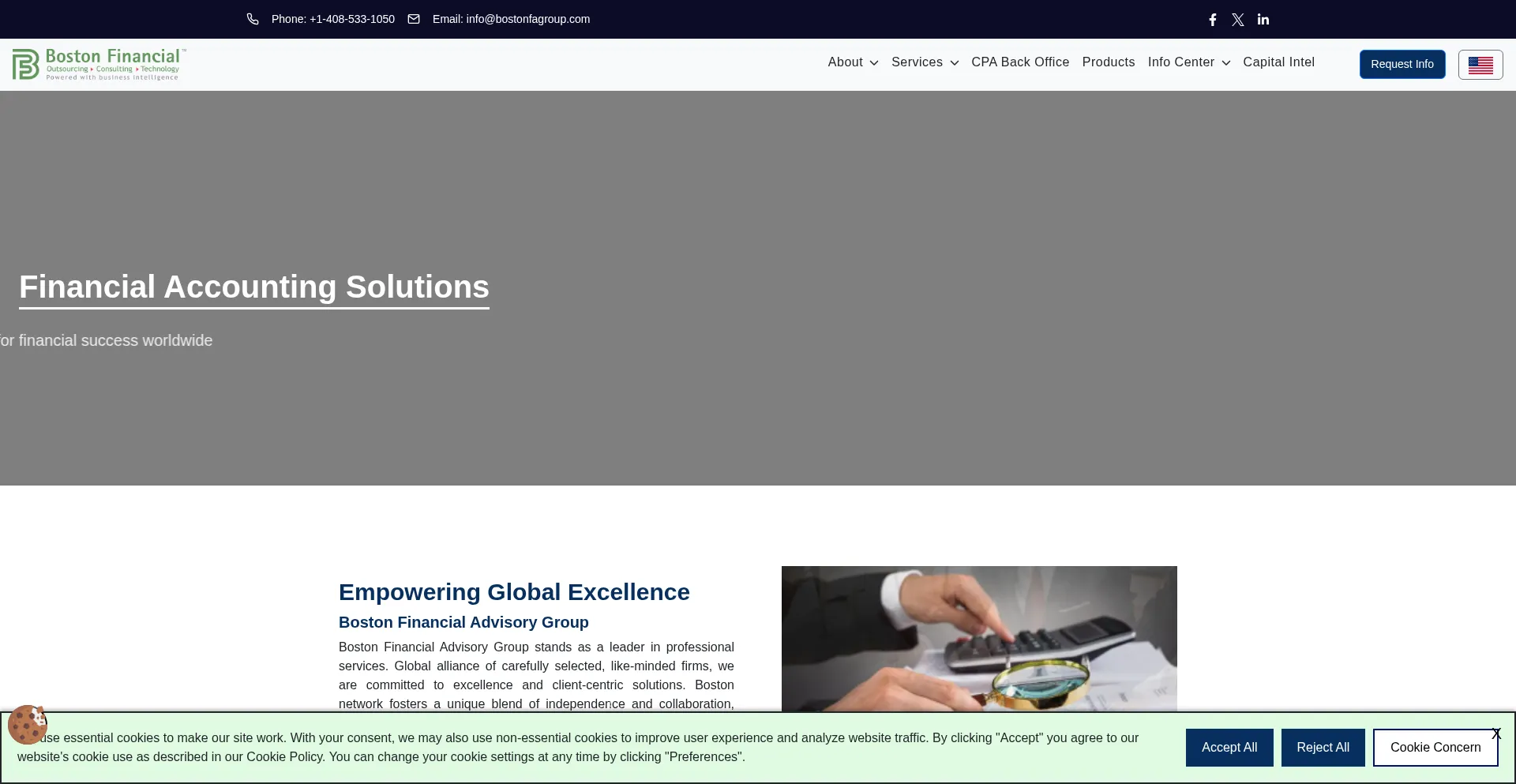Open the Facebook social icon
The height and width of the screenshot is (784, 1516).
pos(1213,20)
